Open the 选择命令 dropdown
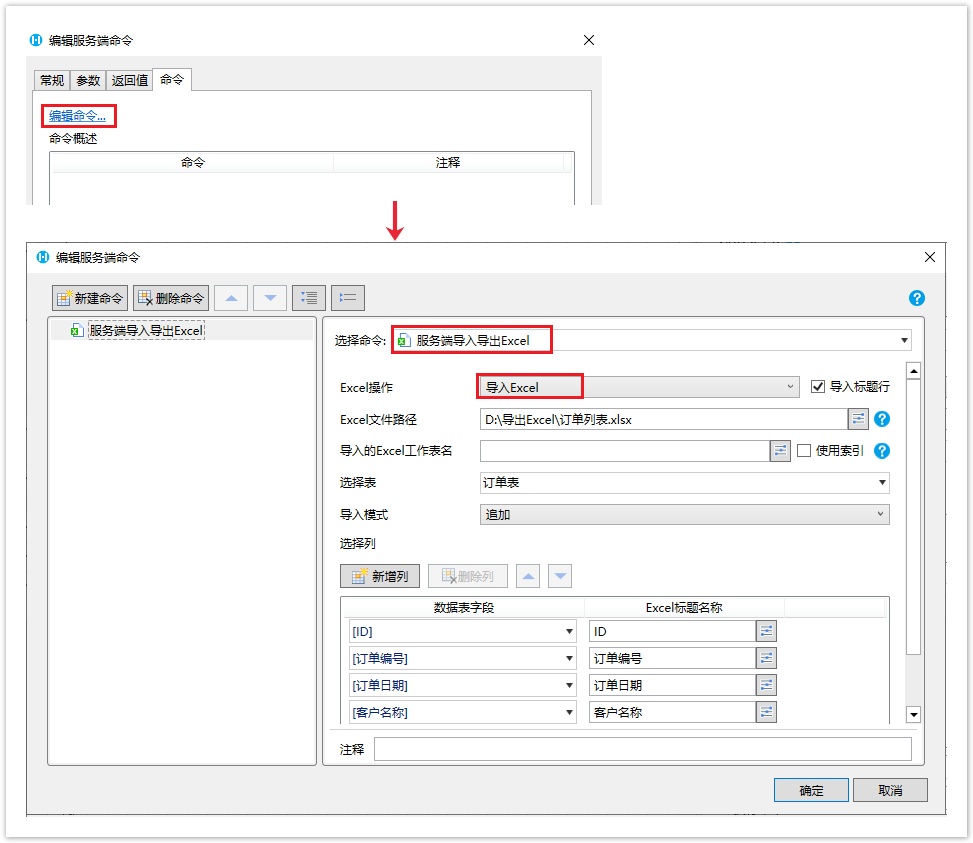The image size is (973, 843). pos(650,341)
